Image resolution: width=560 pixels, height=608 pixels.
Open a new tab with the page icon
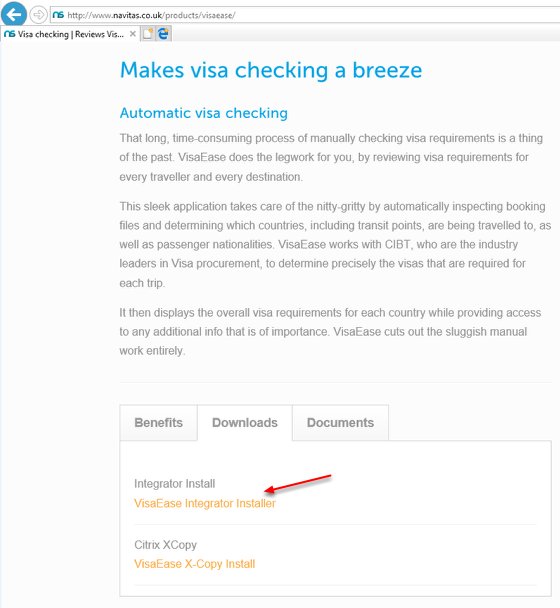click(x=148, y=34)
